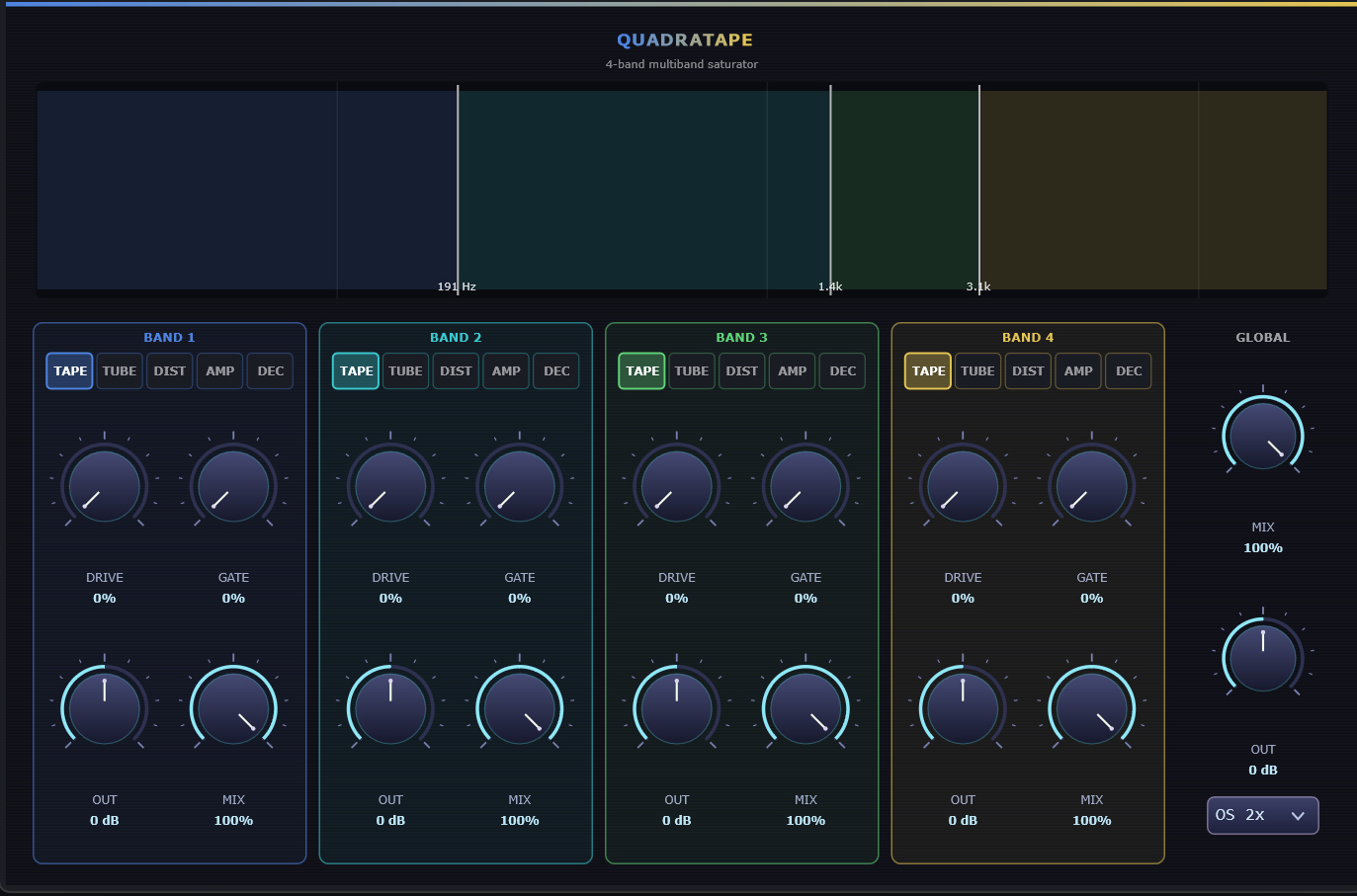The image size is (1357, 896).
Task: Select DEC mode for Band 1
Action: [271, 371]
